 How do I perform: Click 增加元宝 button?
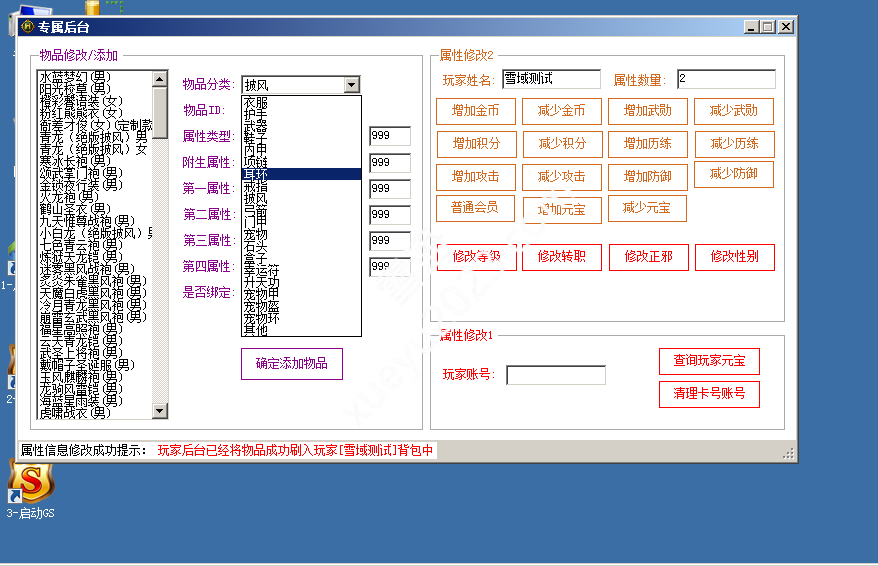point(562,210)
